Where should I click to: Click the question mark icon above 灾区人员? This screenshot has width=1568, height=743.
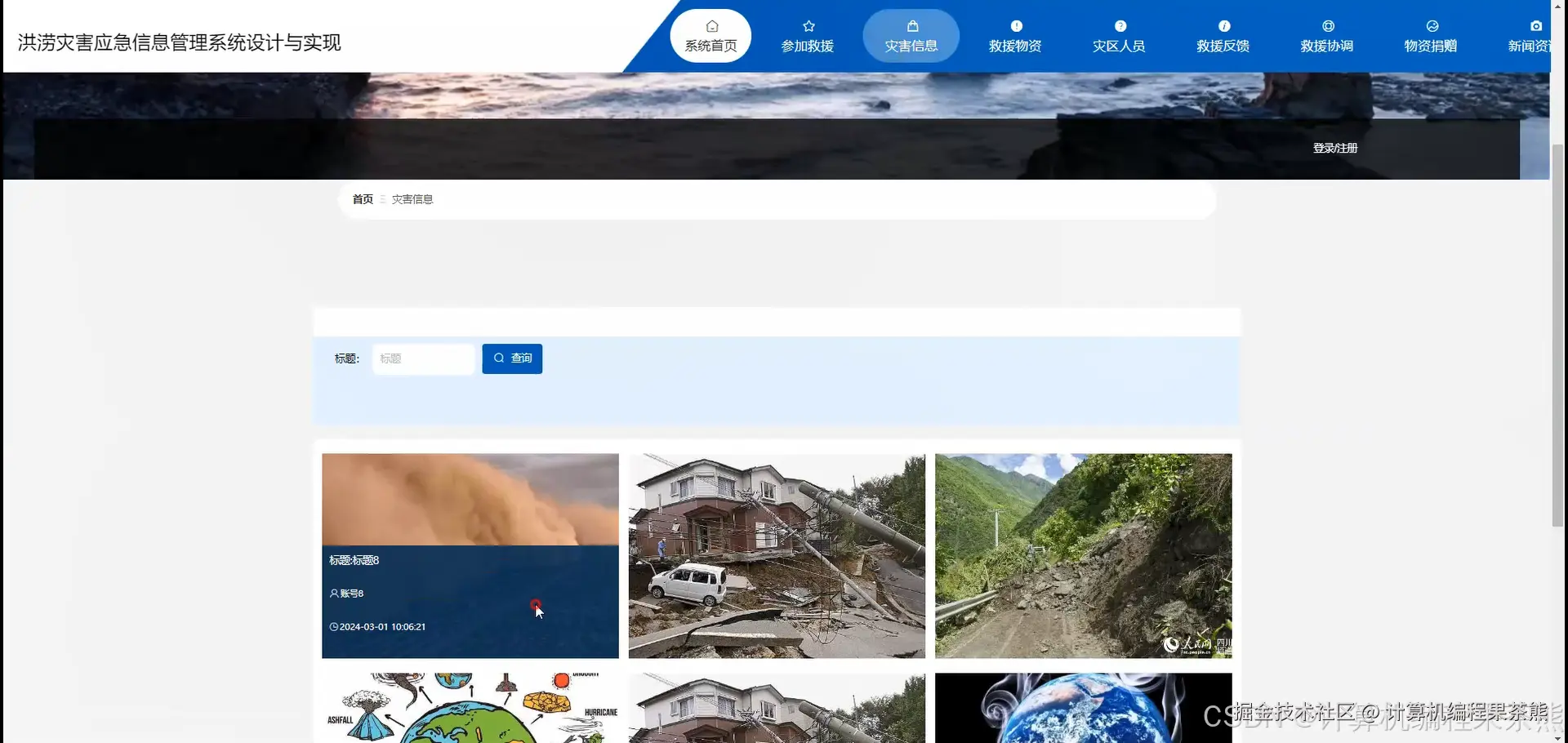1120,26
